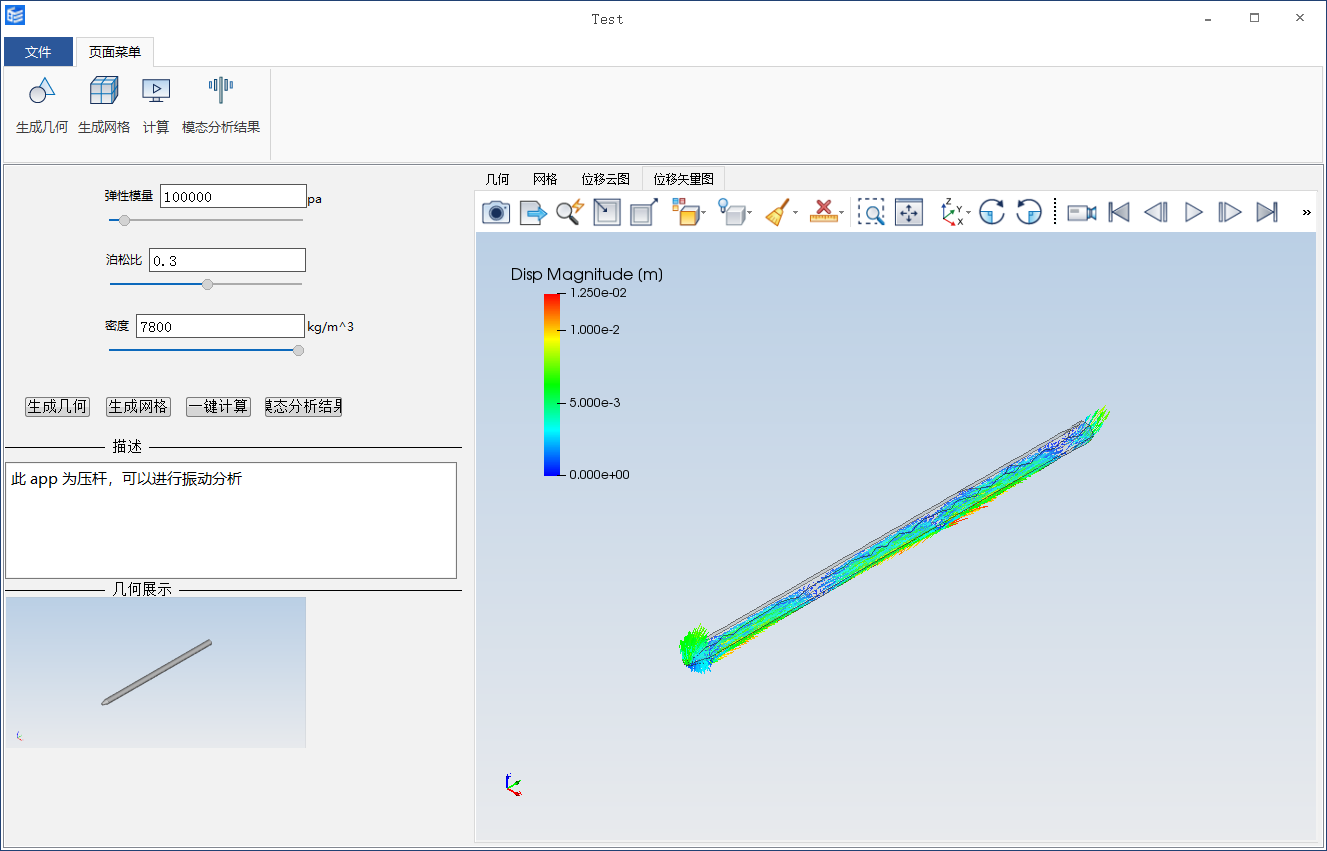
Task: Click the "5.000e-3" legend value
Action: tap(594, 403)
